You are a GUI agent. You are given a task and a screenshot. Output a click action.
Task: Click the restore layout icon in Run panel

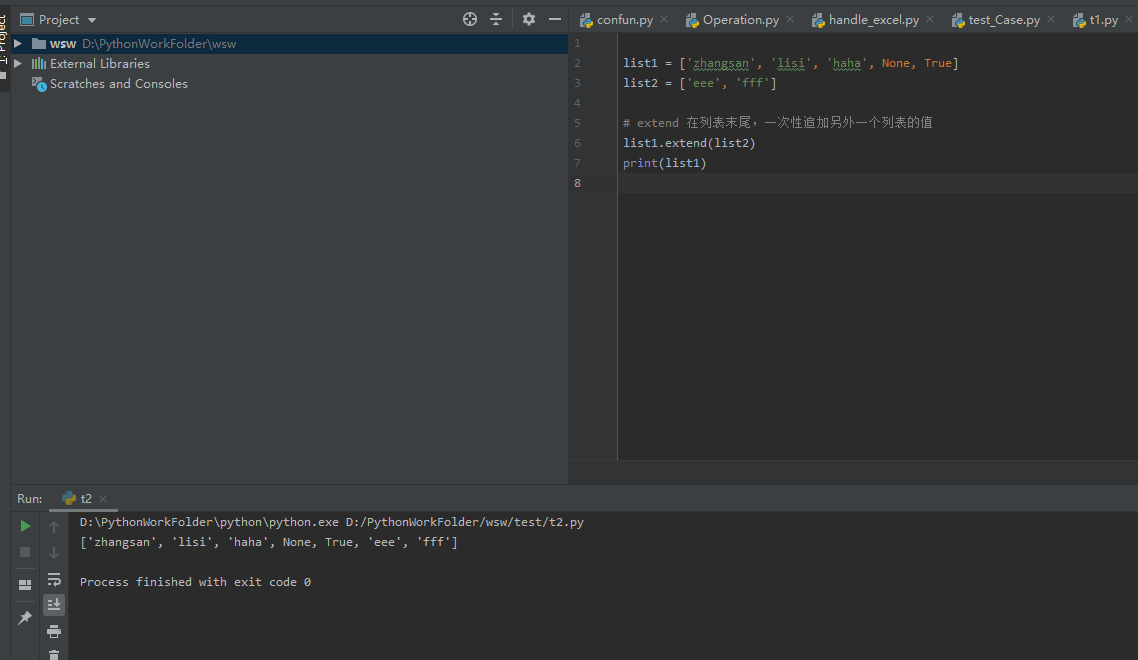click(25, 584)
